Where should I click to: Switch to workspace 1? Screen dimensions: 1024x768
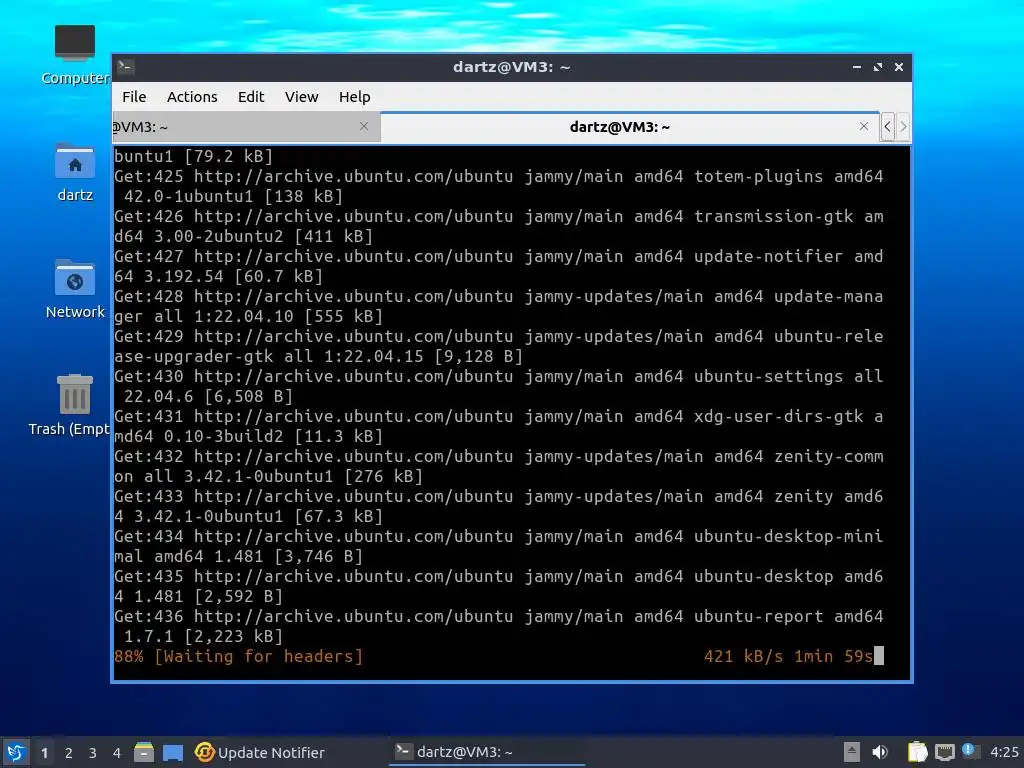point(44,753)
